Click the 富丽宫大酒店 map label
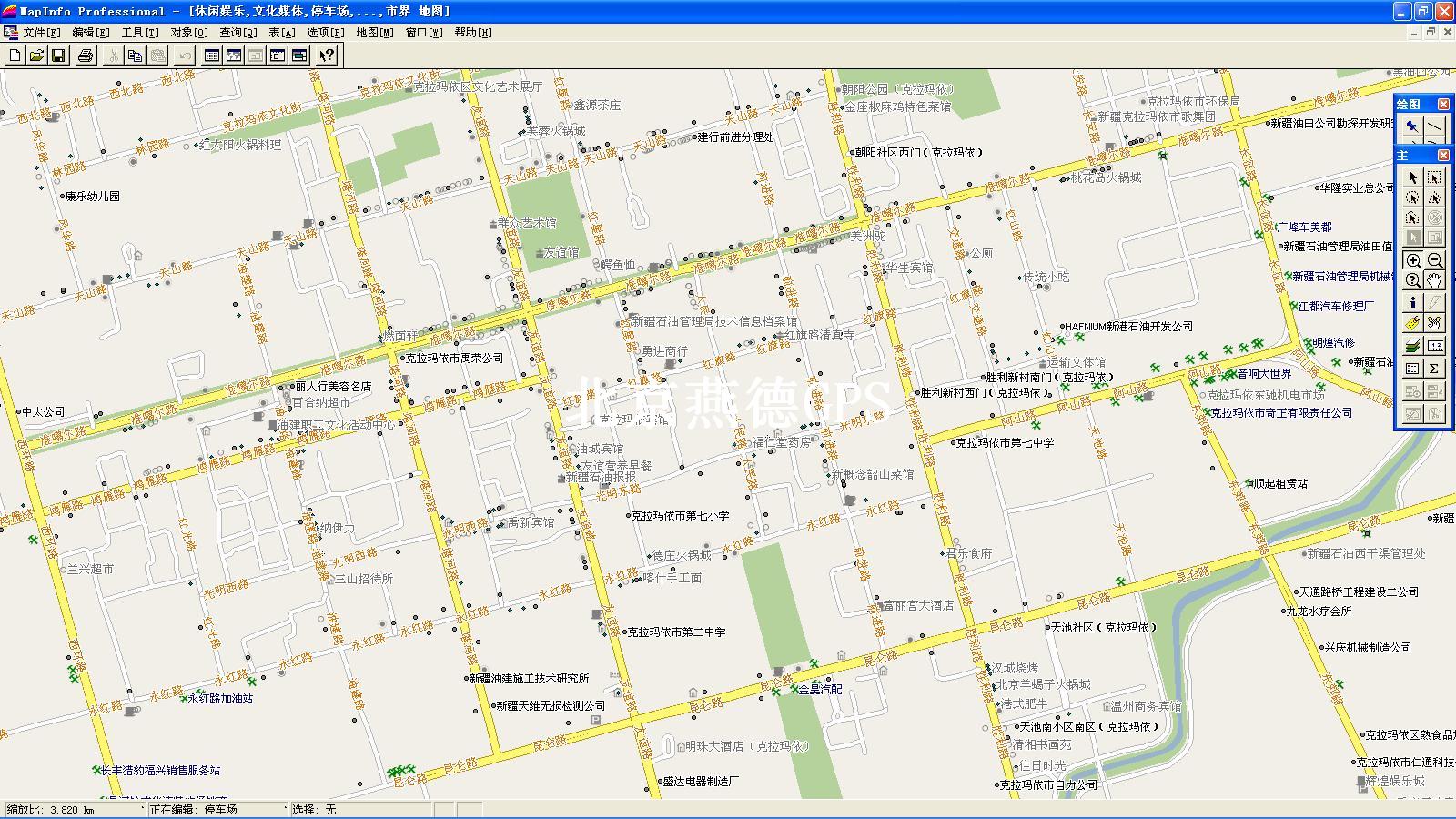 click(918, 605)
